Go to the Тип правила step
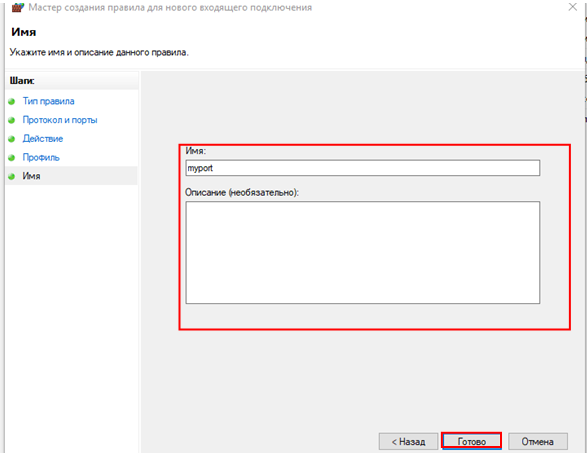Image resolution: width=588 pixels, height=453 pixels. coord(48,101)
